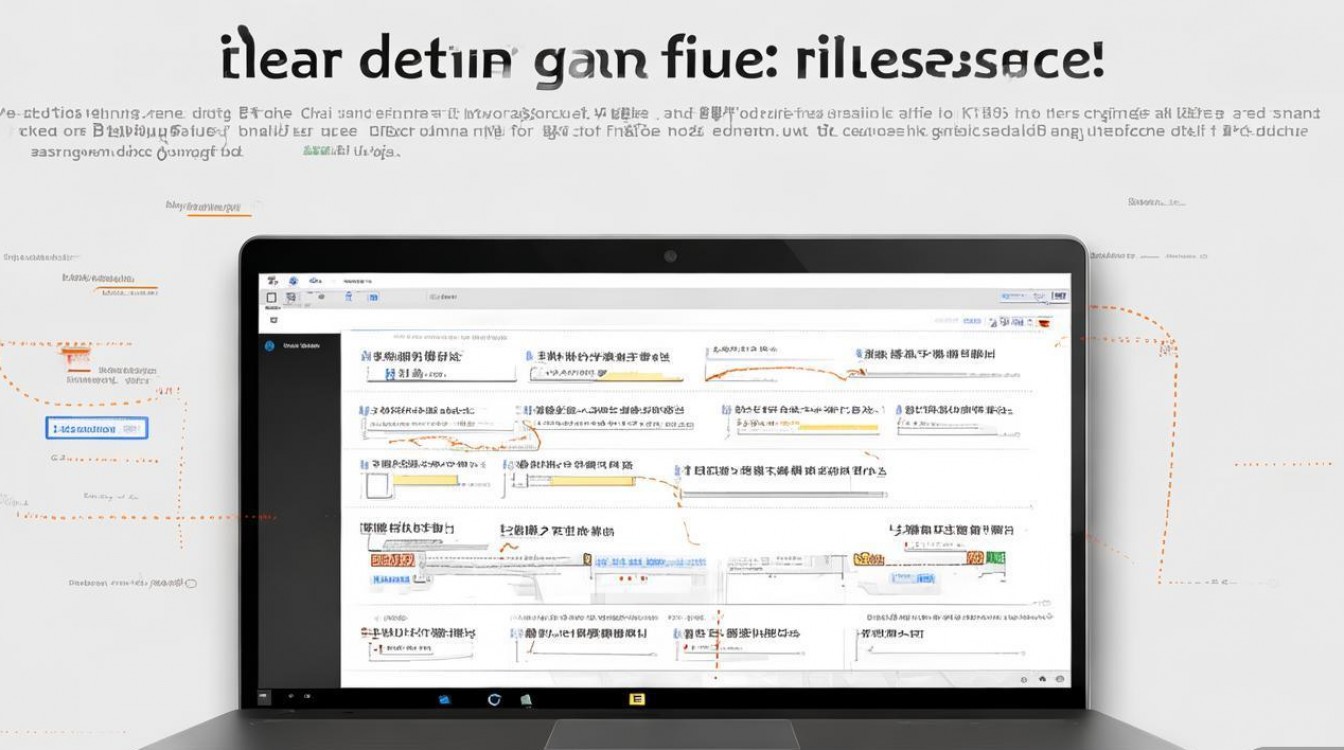Click the blue folder icon in the taskbar
This screenshot has height=750, width=1344.
[x=444, y=699]
